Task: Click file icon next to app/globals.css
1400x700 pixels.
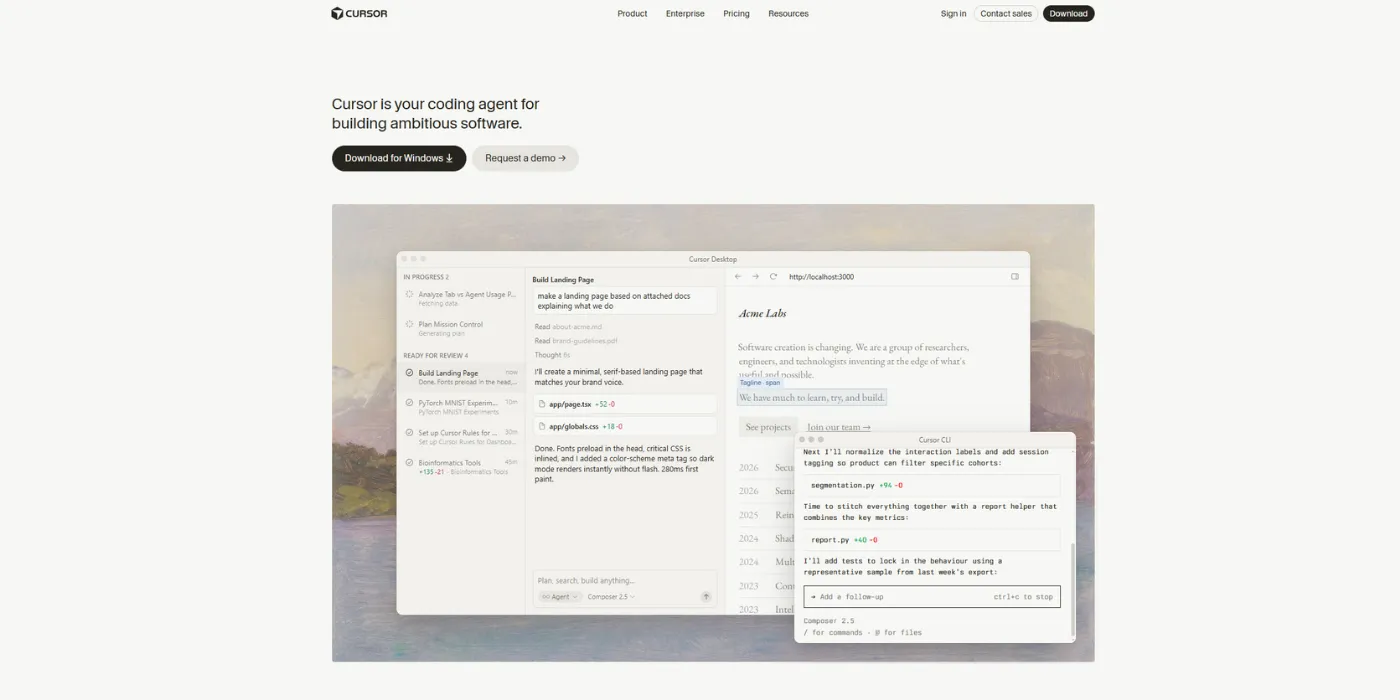Action: pos(542,426)
